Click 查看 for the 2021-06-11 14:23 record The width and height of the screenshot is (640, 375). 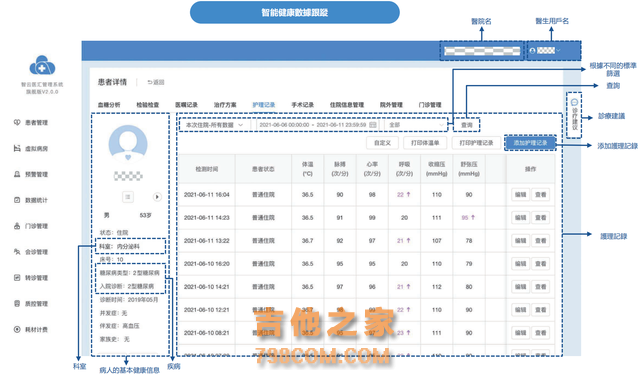pyautogui.click(x=541, y=217)
